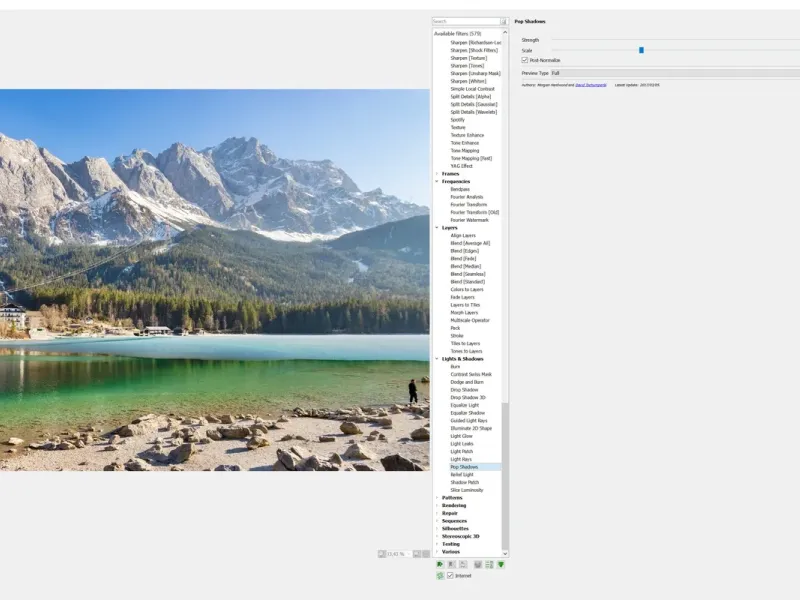Image resolution: width=800 pixels, height=600 pixels.
Task: Select the Light Glow filter
Action: (x=461, y=436)
